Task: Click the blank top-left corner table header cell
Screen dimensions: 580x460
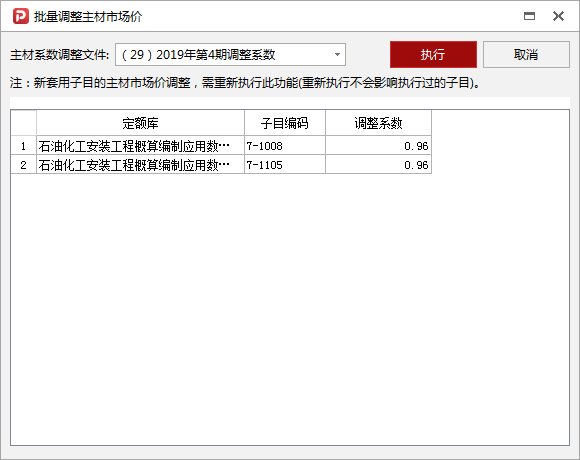Action: (x=24, y=123)
